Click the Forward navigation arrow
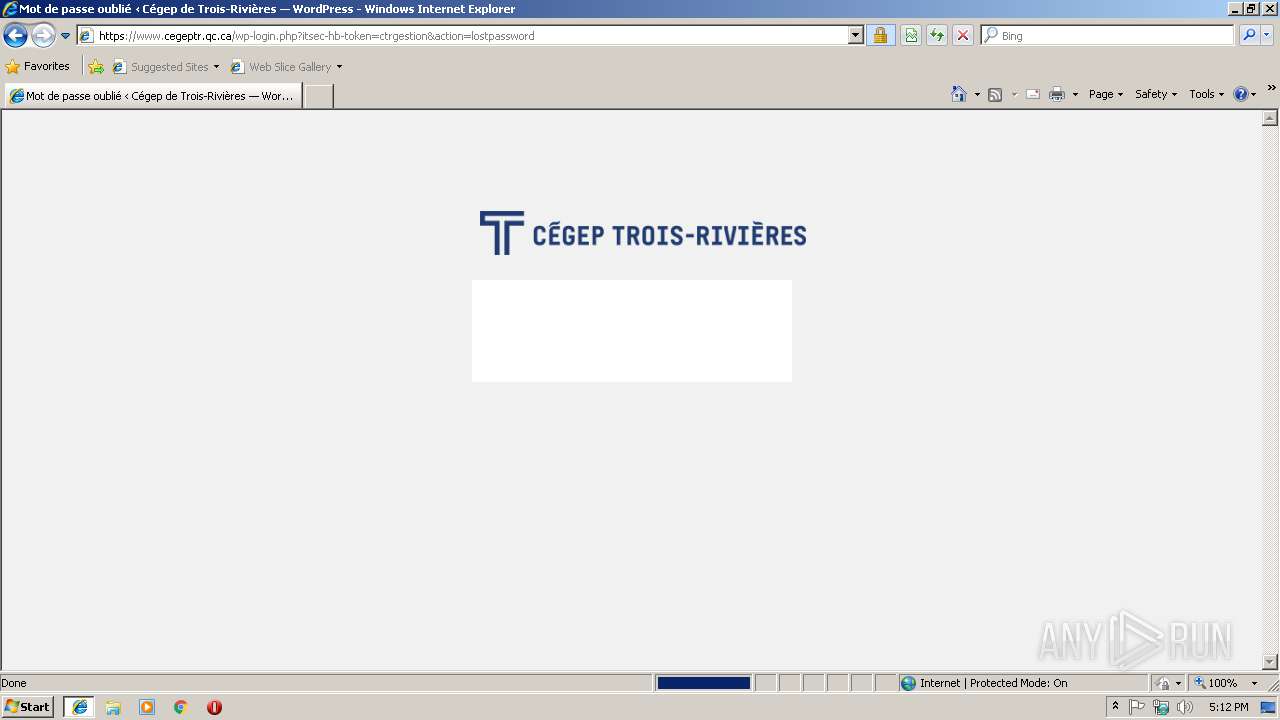 [43, 36]
